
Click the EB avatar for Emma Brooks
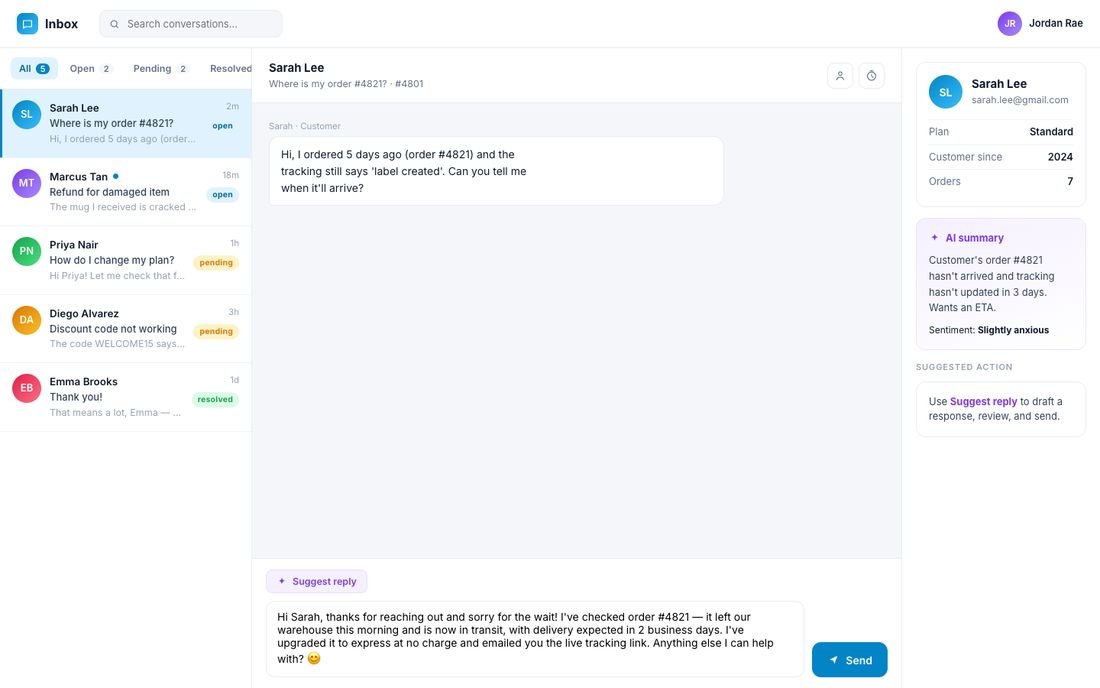coord(27,388)
